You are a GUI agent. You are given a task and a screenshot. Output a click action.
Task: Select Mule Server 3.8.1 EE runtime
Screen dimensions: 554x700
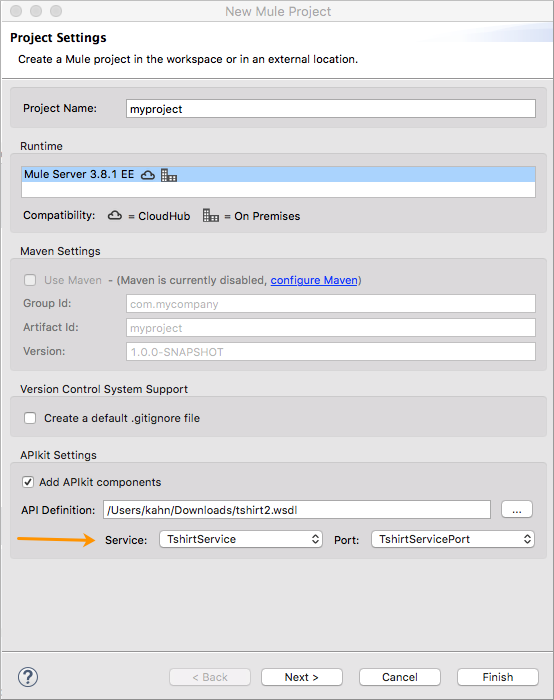click(x=278, y=175)
